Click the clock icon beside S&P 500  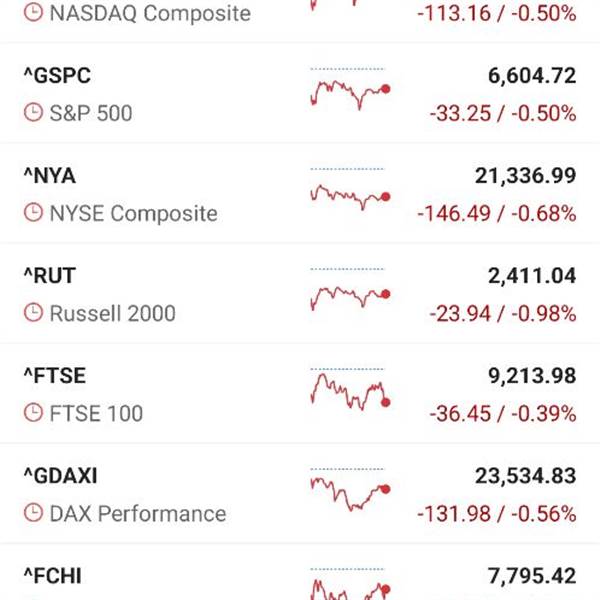point(33,114)
